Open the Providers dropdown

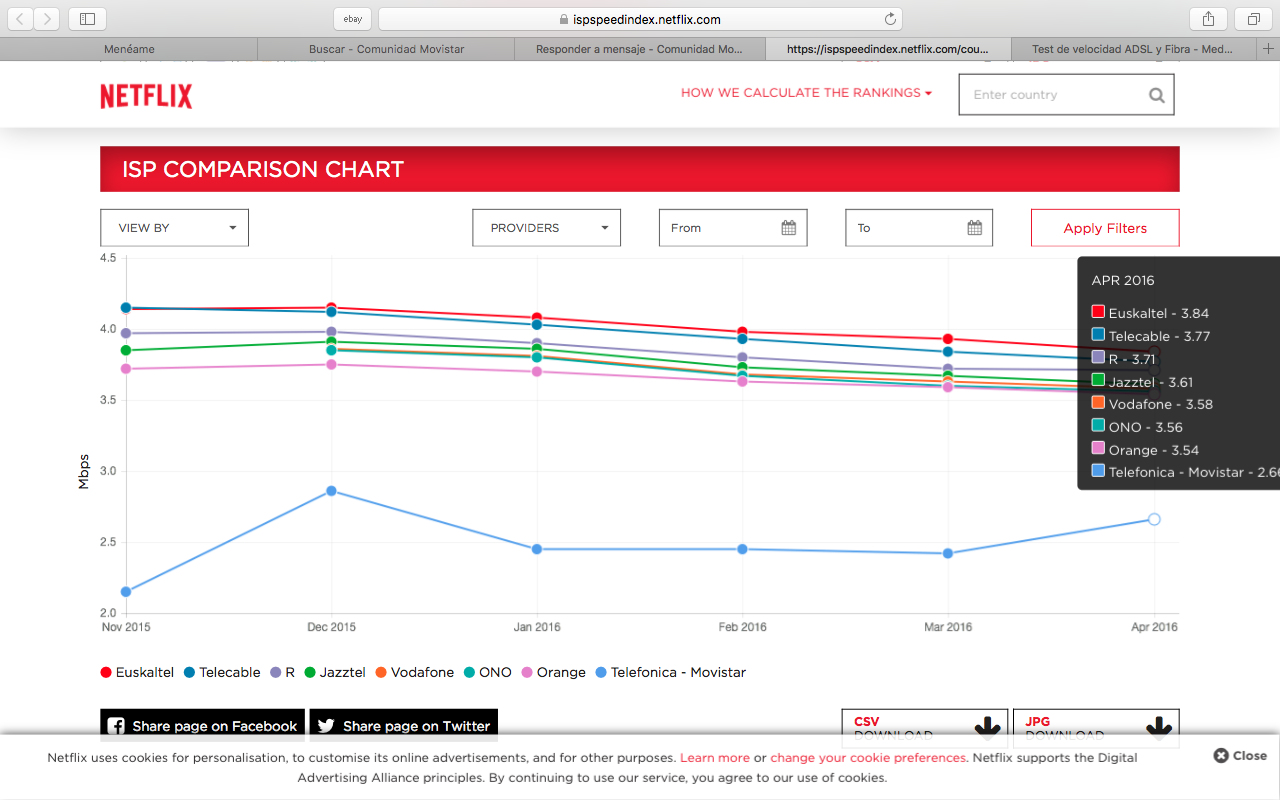click(x=546, y=228)
